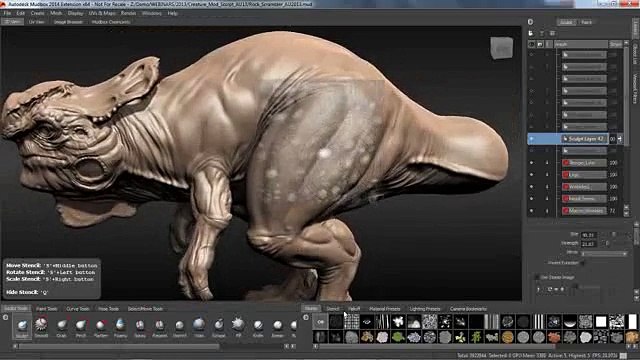The width and height of the screenshot is (640, 360).
Task: Select the Fill tool
Action: click(238, 327)
